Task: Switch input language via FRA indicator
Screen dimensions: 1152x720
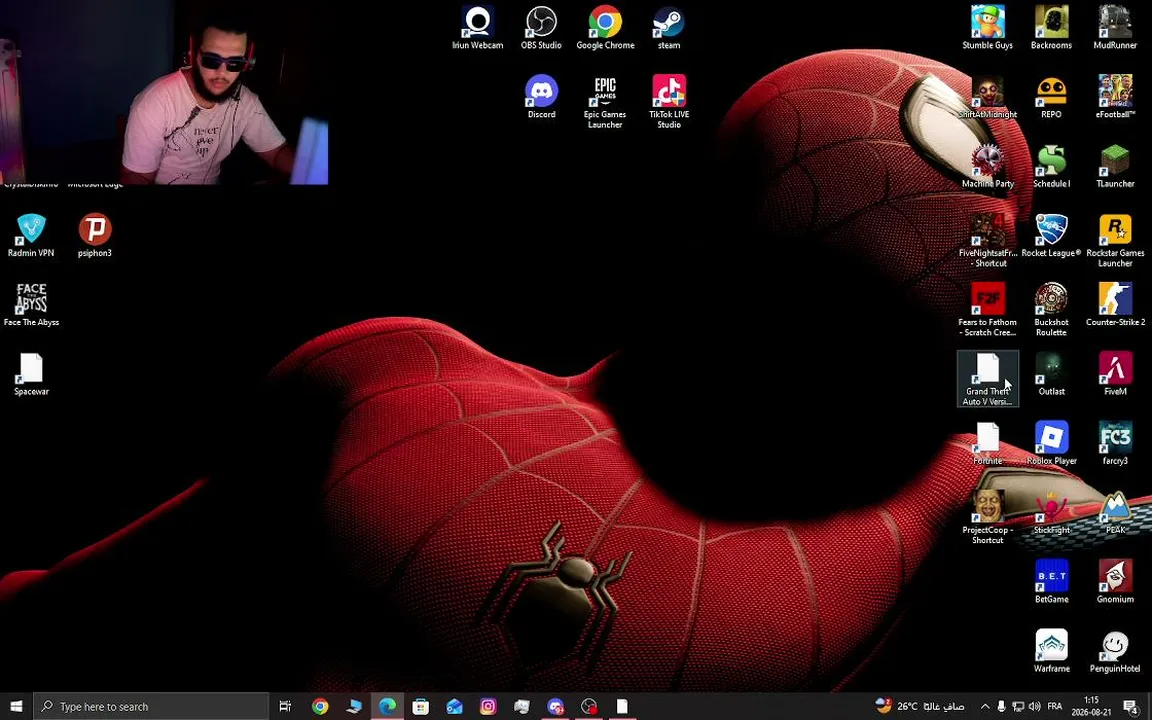Action: coord(1054,706)
